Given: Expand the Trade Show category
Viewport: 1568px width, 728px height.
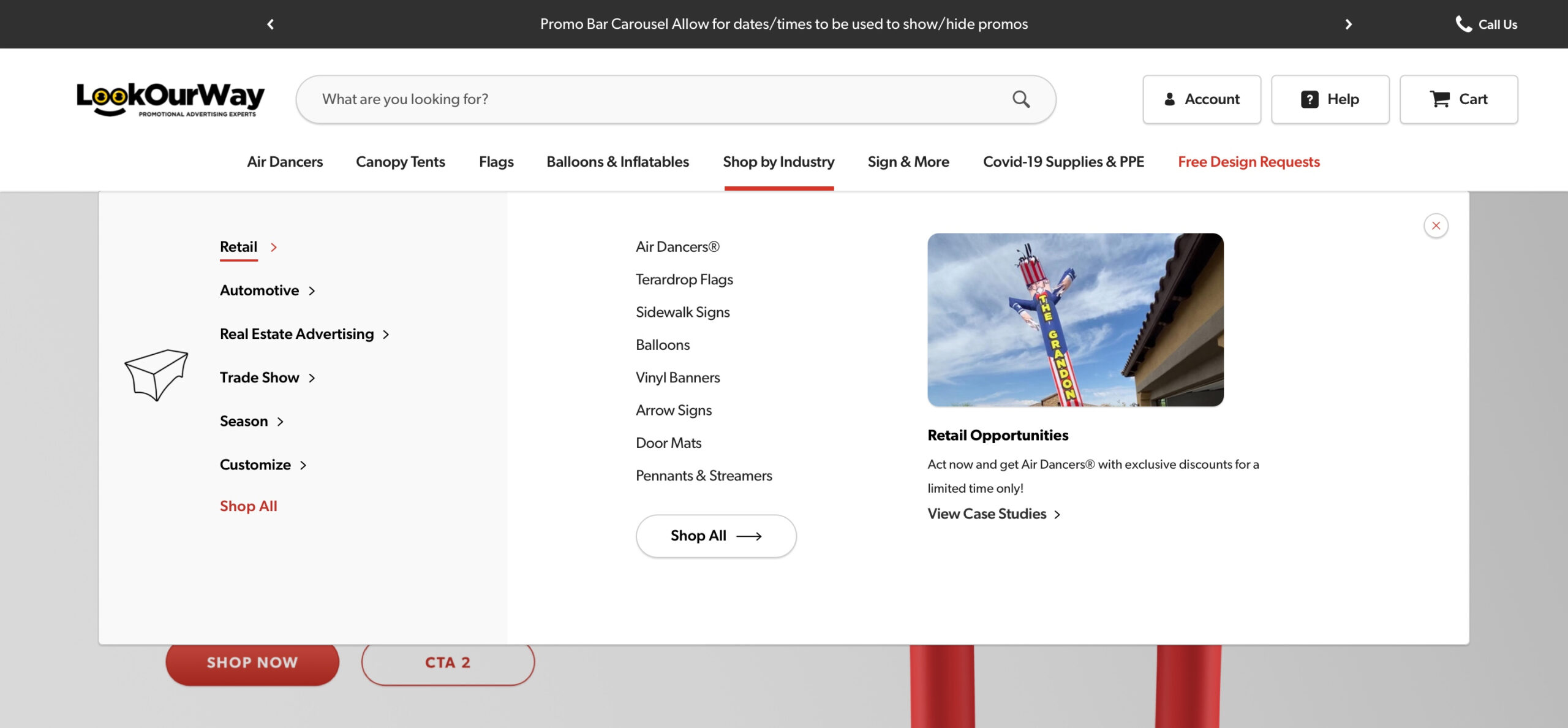Looking at the screenshot, I should [268, 377].
